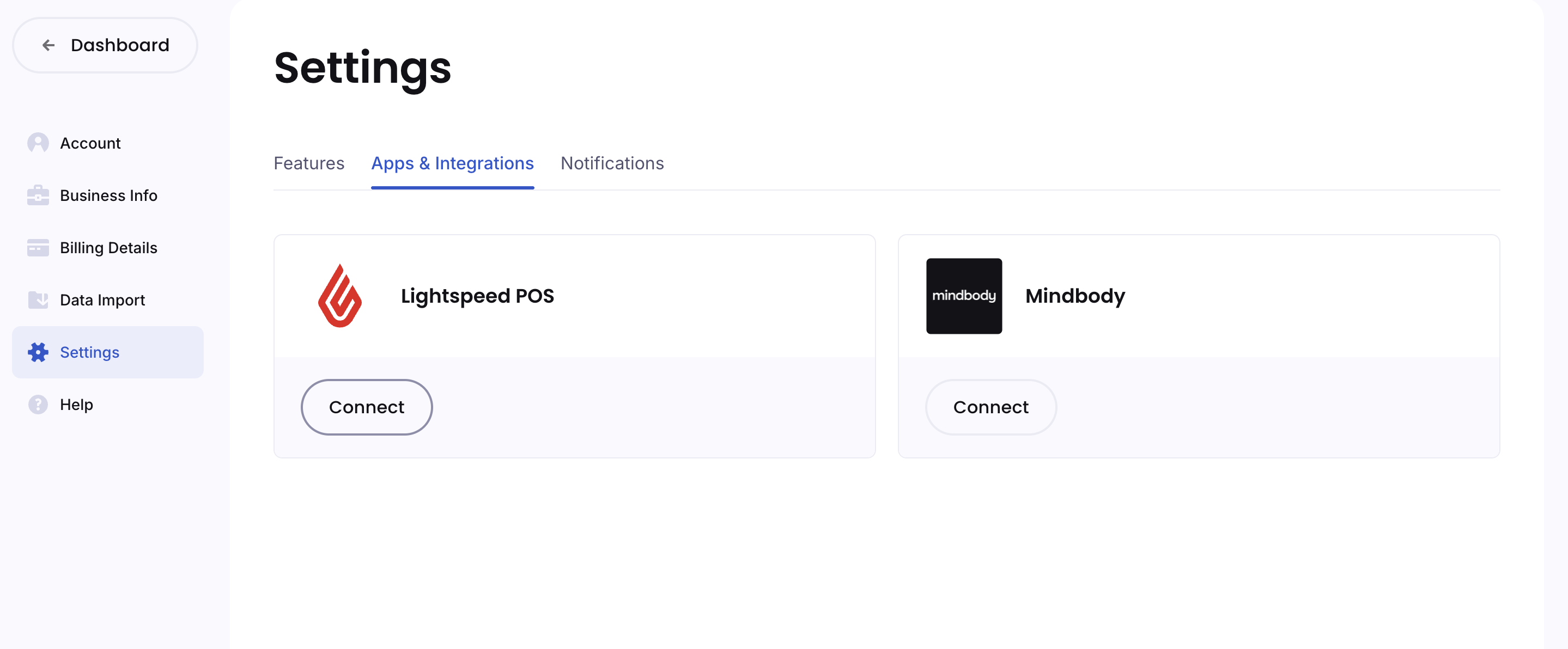Click the Billing Details card icon

tap(38, 248)
